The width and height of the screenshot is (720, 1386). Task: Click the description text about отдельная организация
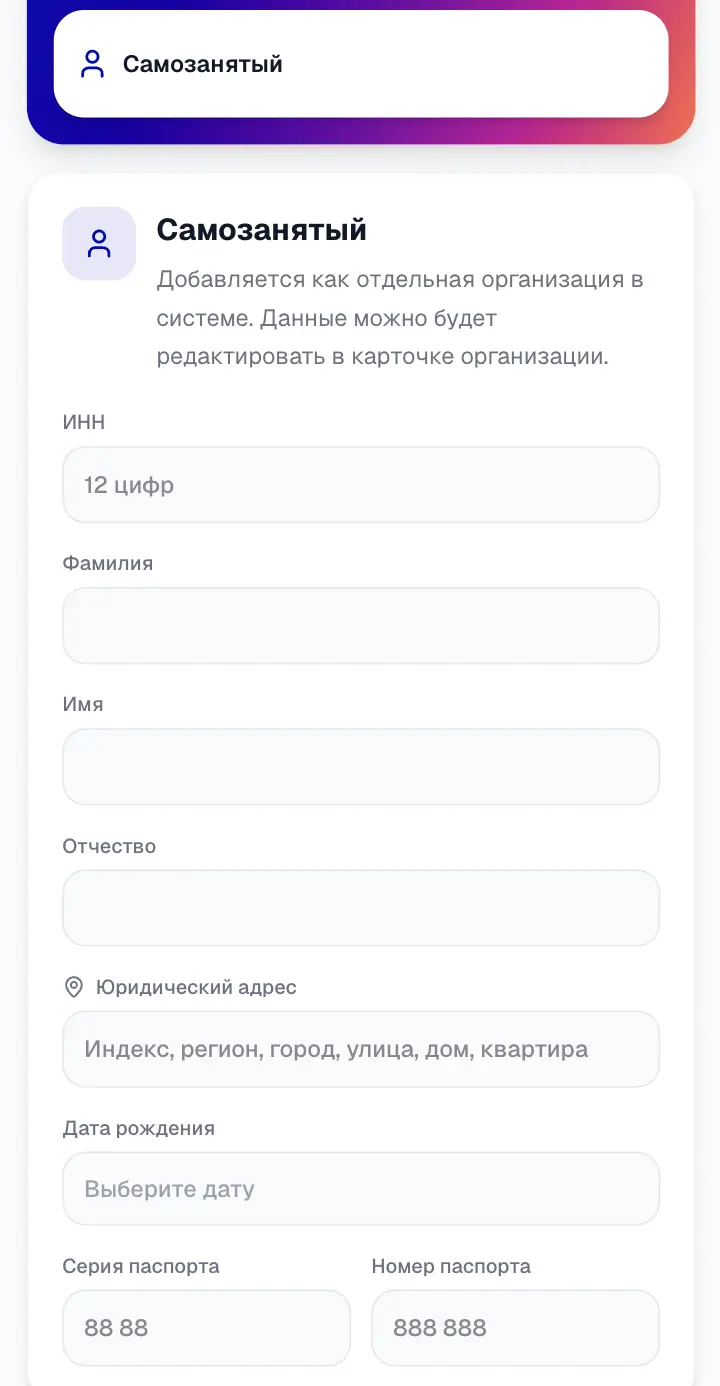[x=400, y=318]
